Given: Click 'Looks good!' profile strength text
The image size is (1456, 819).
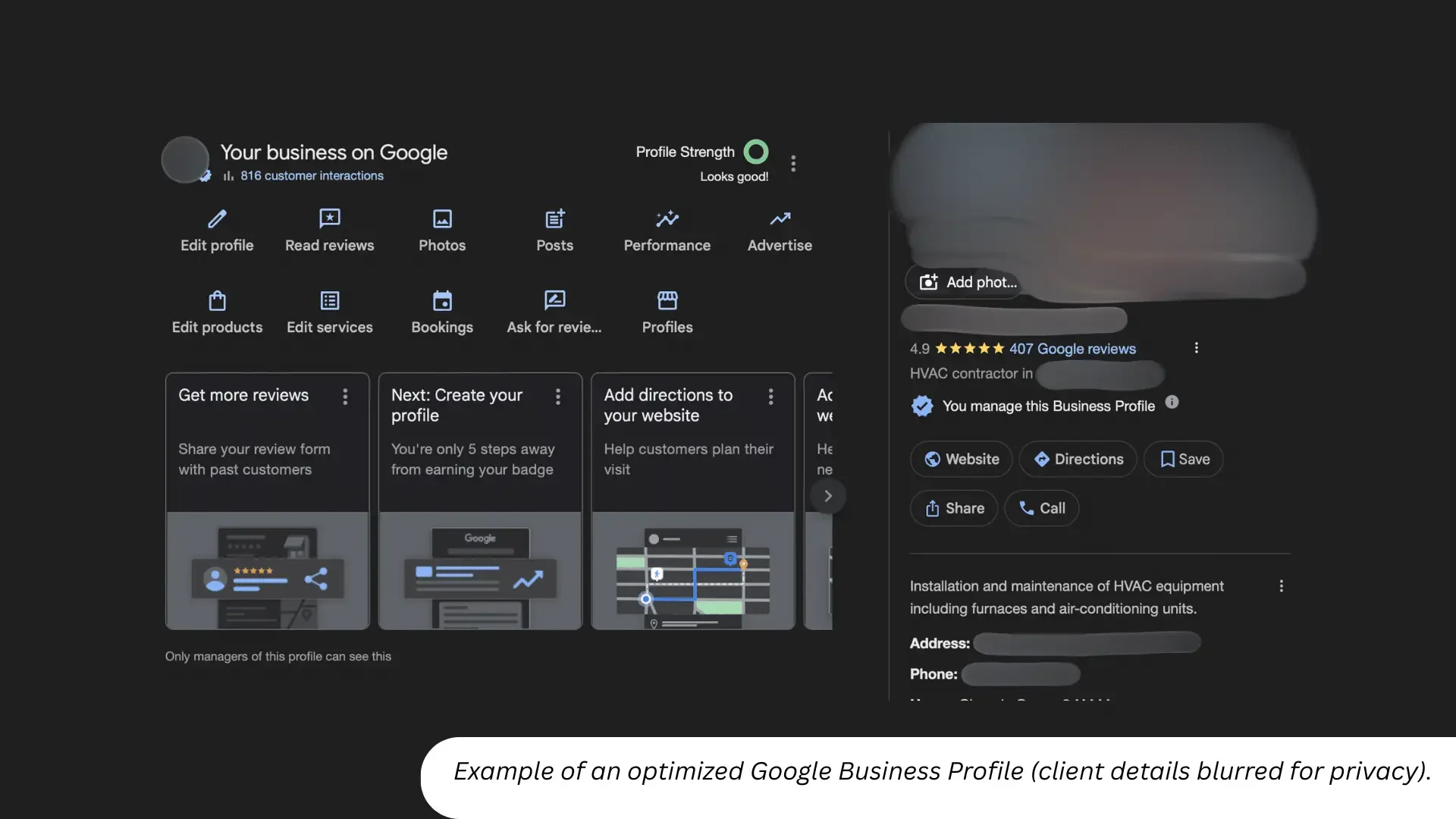Looking at the screenshot, I should [x=734, y=177].
